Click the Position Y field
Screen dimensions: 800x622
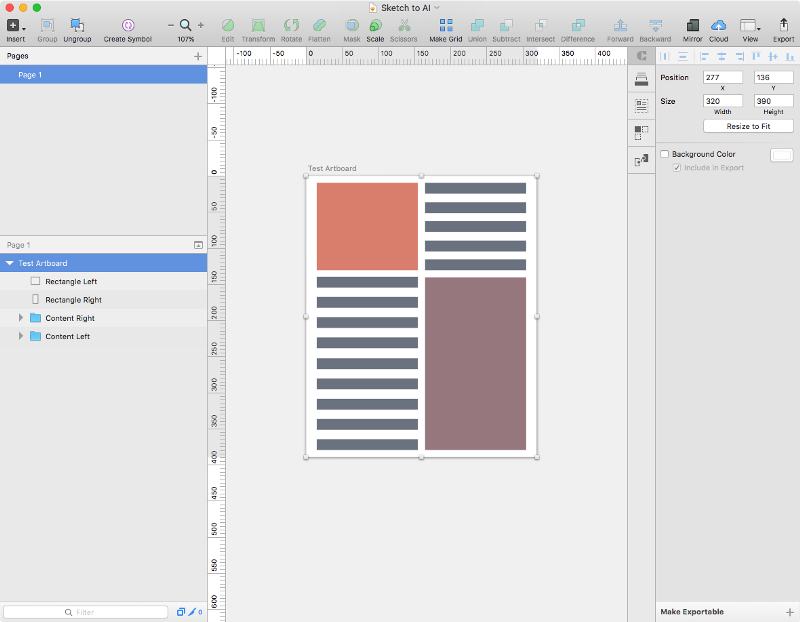pos(773,78)
